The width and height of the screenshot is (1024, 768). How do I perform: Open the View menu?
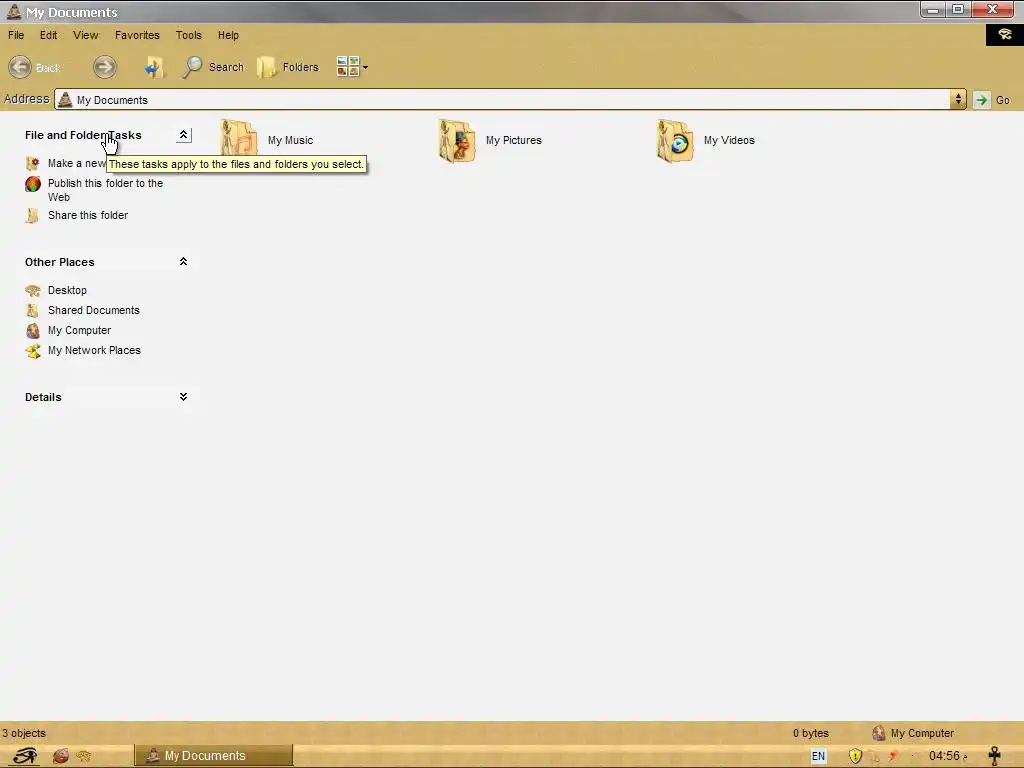point(86,35)
